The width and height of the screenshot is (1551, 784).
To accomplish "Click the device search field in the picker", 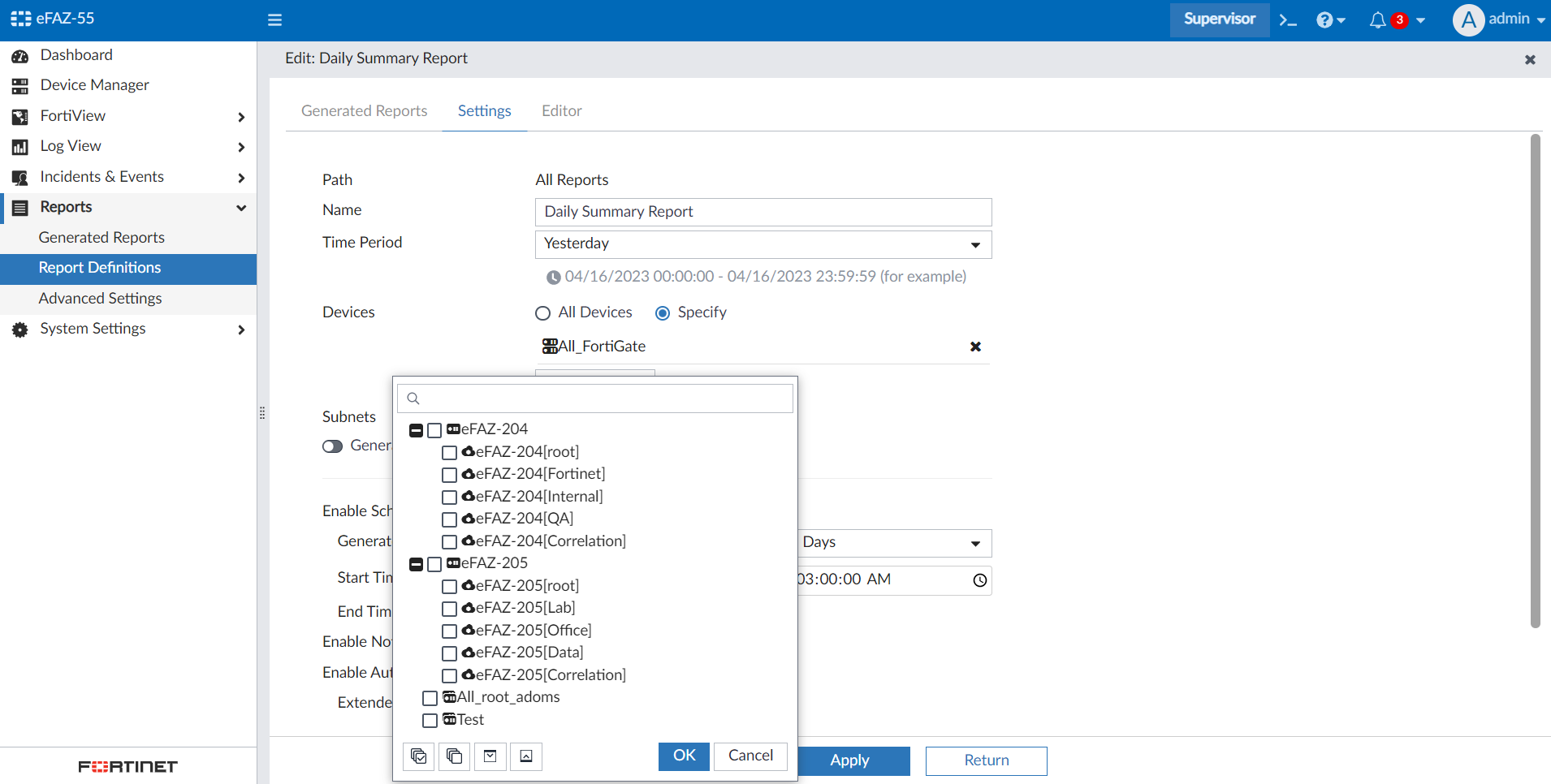I will [594, 398].
